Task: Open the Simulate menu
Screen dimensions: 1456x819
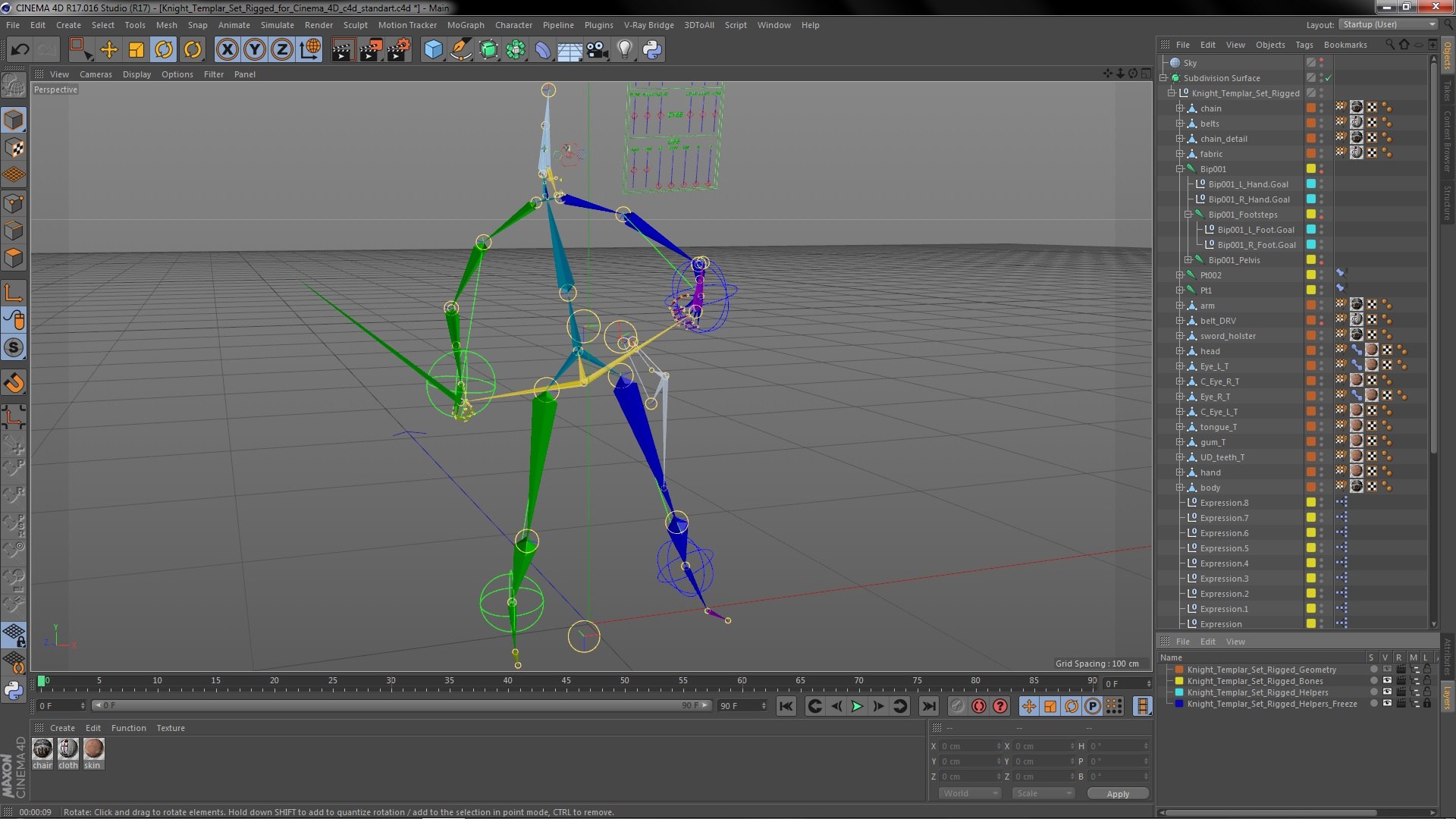Action: 278,25
